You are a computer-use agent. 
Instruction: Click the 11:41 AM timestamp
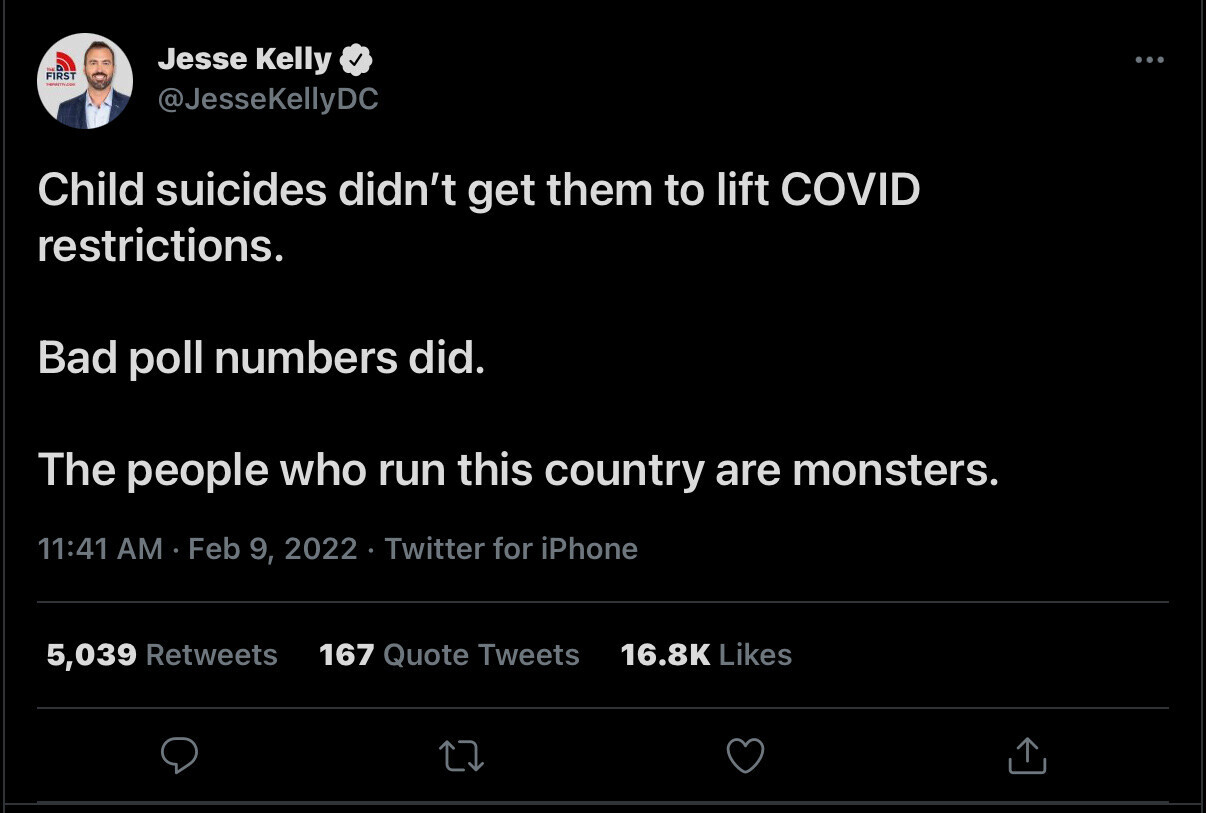tap(100, 549)
